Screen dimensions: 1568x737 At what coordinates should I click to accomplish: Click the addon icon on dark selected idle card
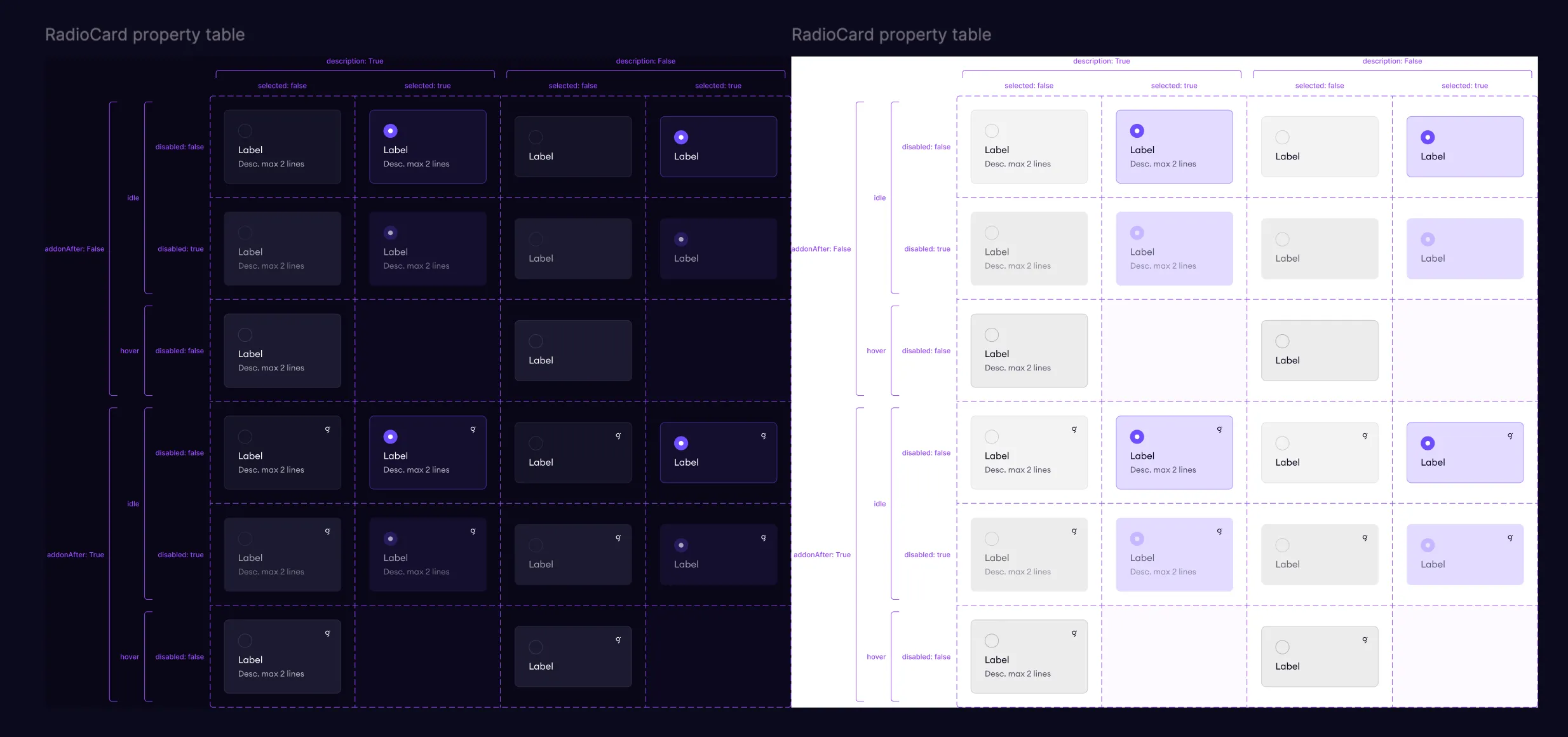473,429
